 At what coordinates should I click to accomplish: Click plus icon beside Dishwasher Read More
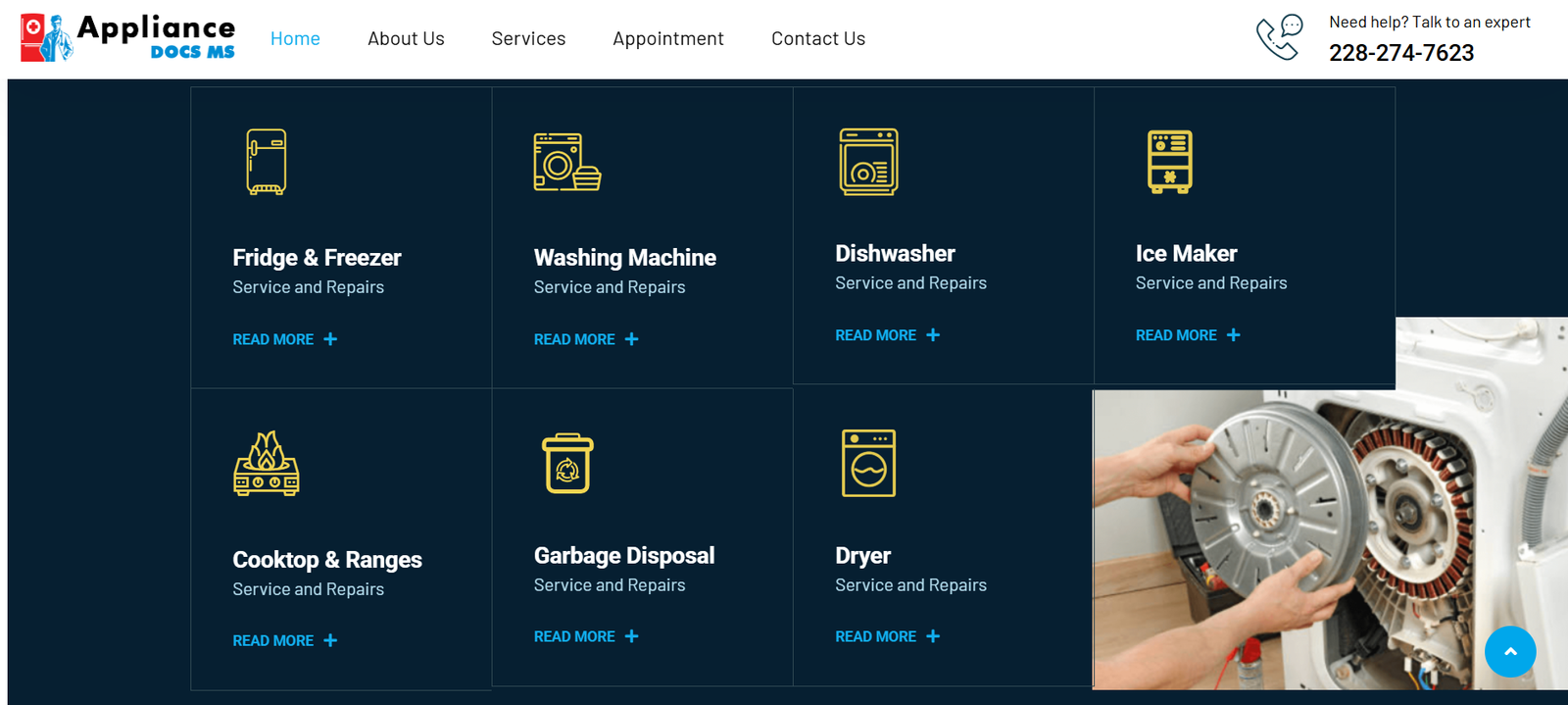(x=933, y=335)
